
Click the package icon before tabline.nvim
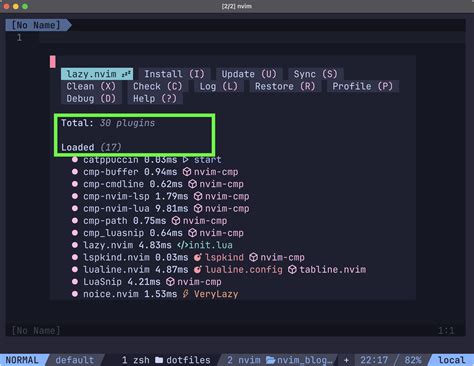pyautogui.click(x=292, y=270)
